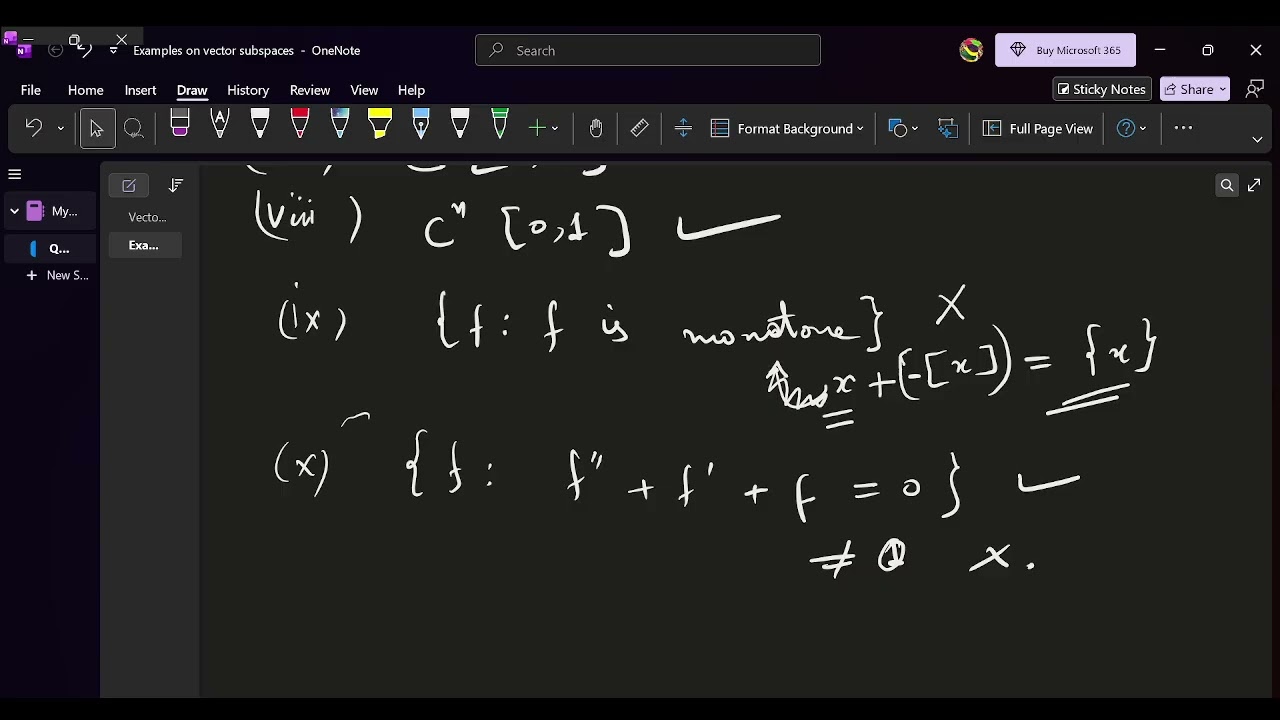Collapse the ribbon with the chevron
1280x720 pixels.
click(x=1257, y=140)
